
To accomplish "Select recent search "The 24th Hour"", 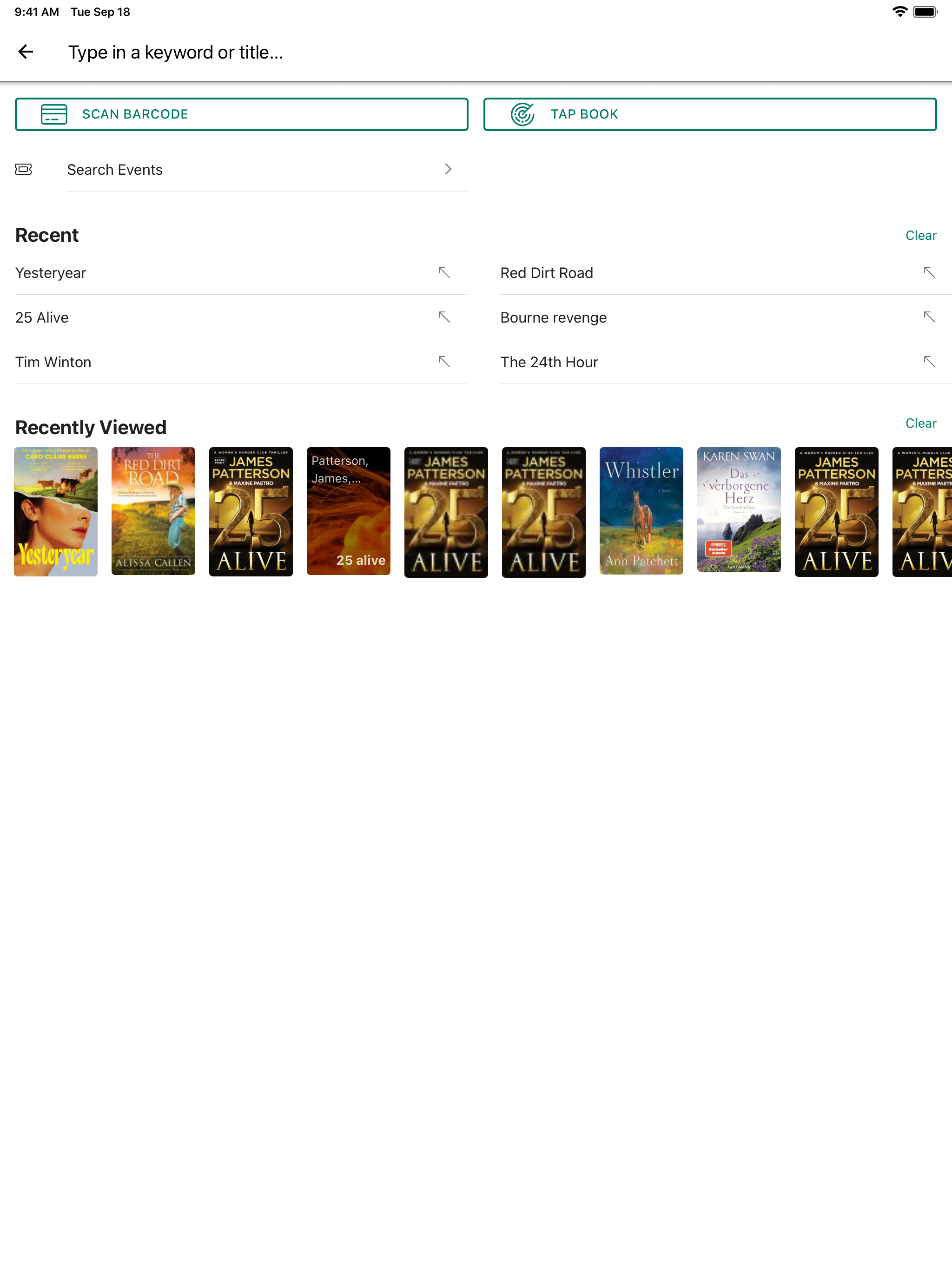I will pyautogui.click(x=549, y=362).
